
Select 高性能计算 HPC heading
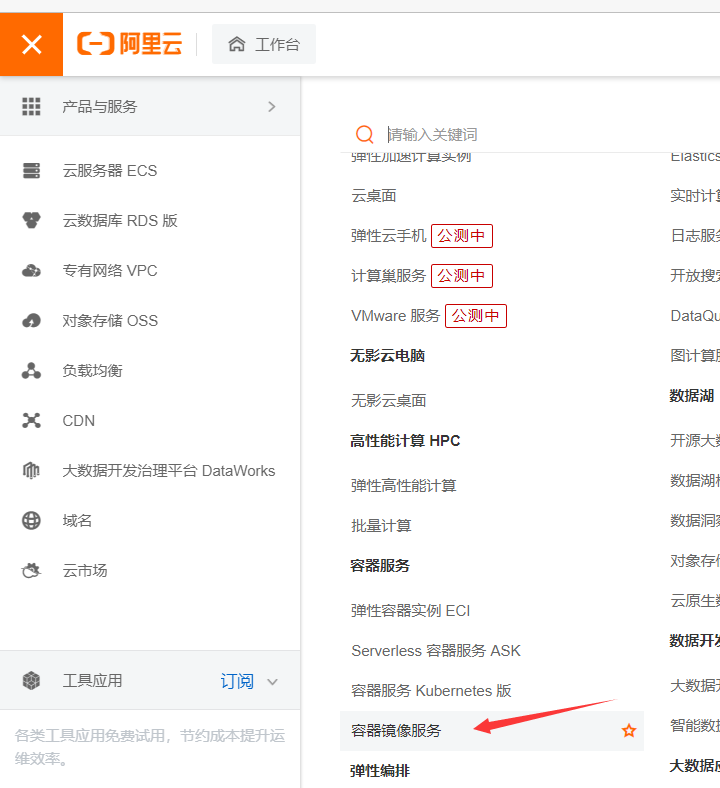click(404, 441)
